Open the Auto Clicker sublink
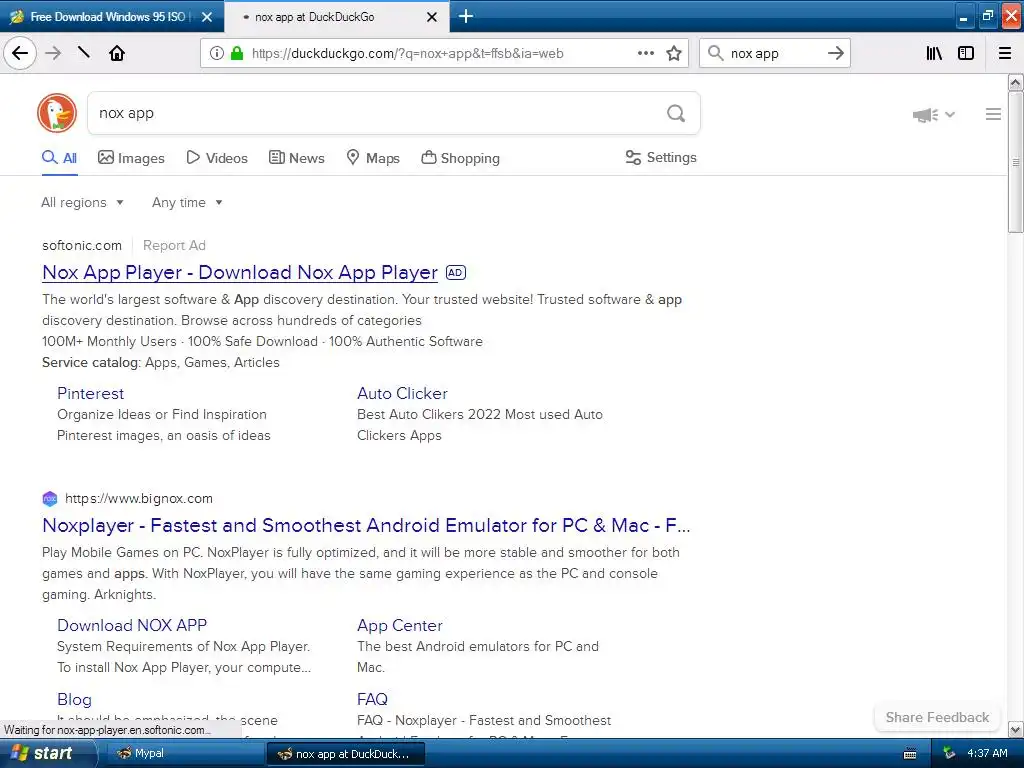The width and height of the screenshot is (1024, 768). point(402,394)
